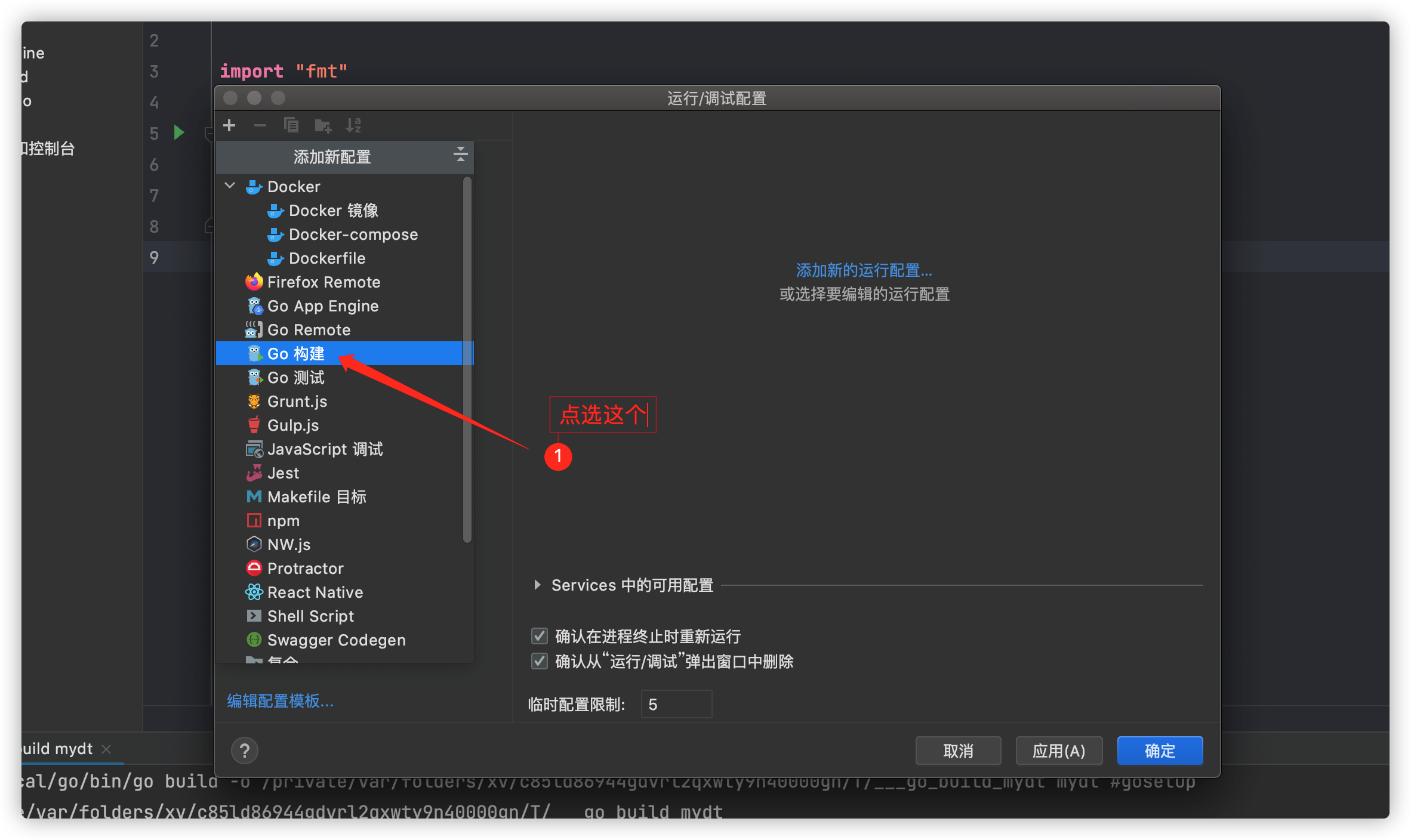Click the green run gutter arrow

pyautogui.click(x=178, y=132)
